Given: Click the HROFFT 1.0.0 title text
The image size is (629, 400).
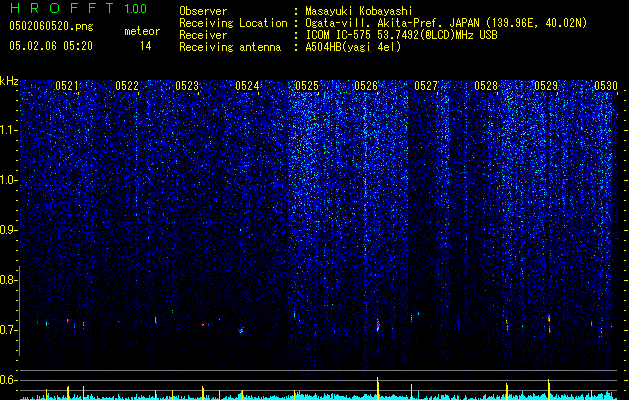Looking at the screenshot, I should [x=78, y=8].
